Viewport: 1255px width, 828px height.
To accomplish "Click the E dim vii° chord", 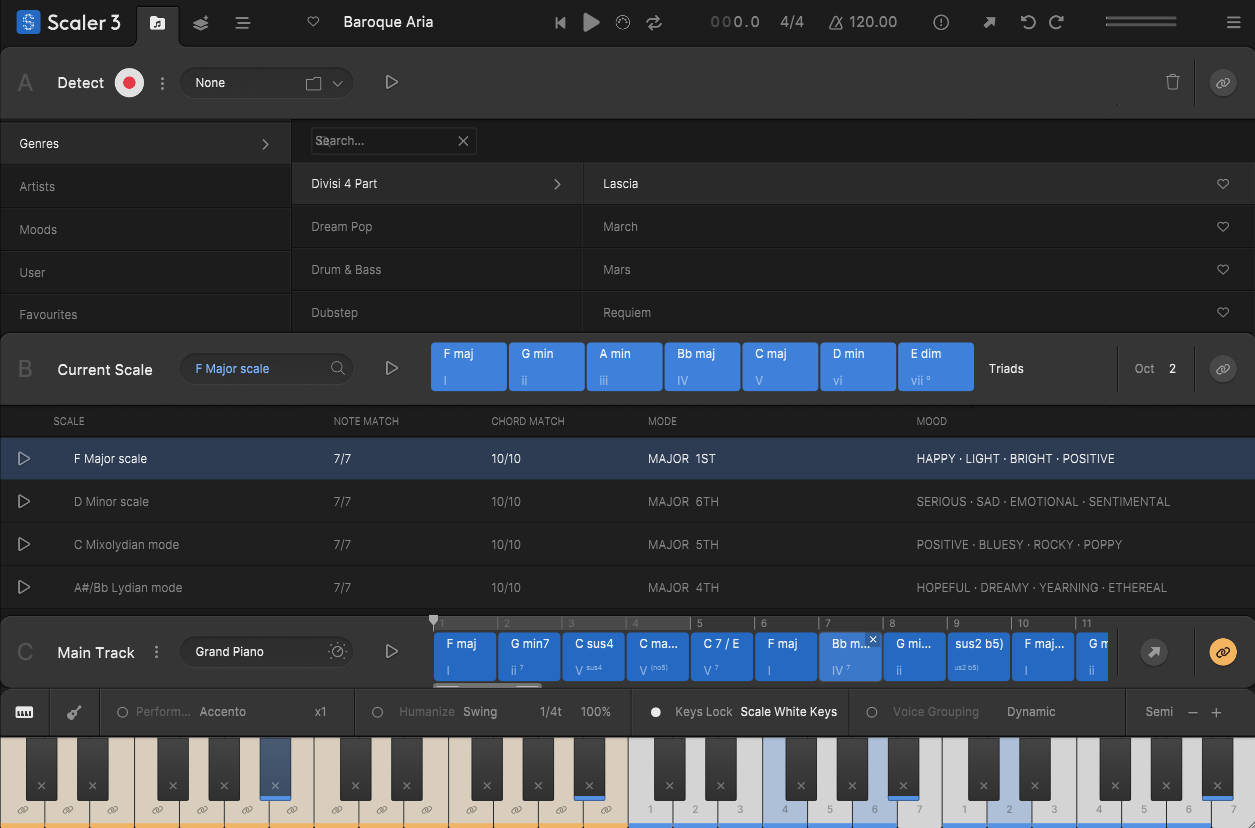I will pyautogui.click(x=936, y=367).
